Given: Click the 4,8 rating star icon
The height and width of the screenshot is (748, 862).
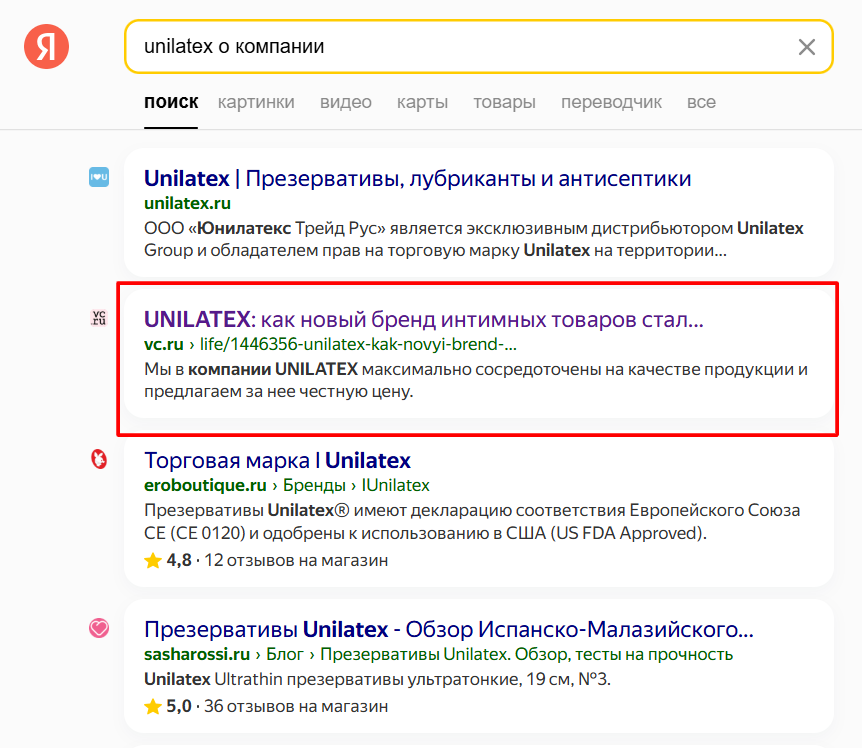Looking at the screenshot, I should [153, 561].
